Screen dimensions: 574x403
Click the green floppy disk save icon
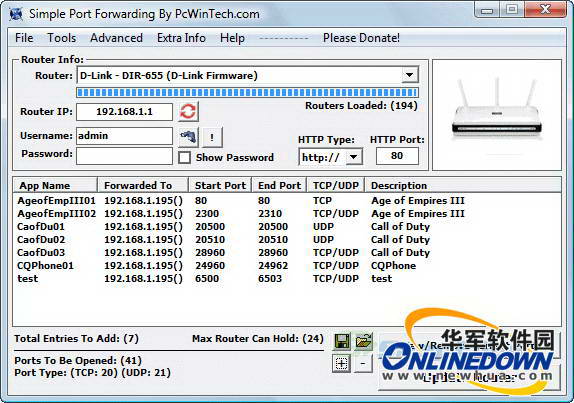pos(342,341)
